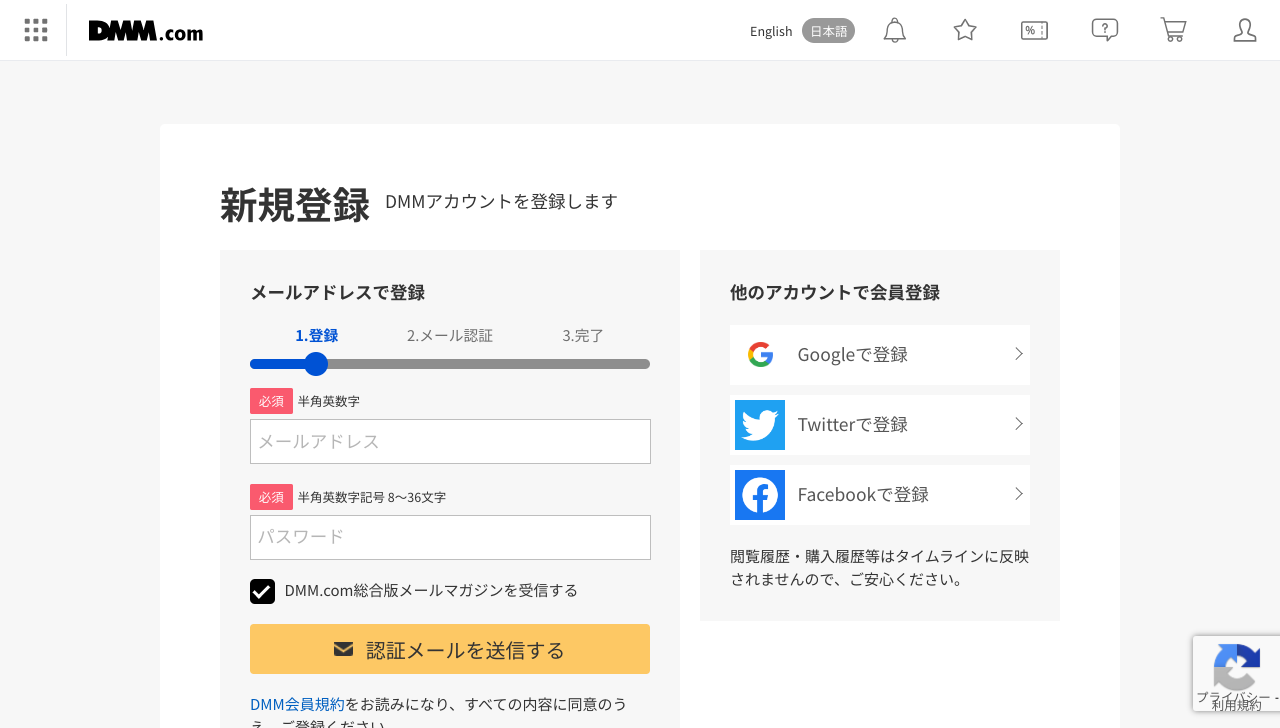This screenshot has height=728, width=1280.
Task: Go to DMM.com home logo
Action: tap(146, 31)
